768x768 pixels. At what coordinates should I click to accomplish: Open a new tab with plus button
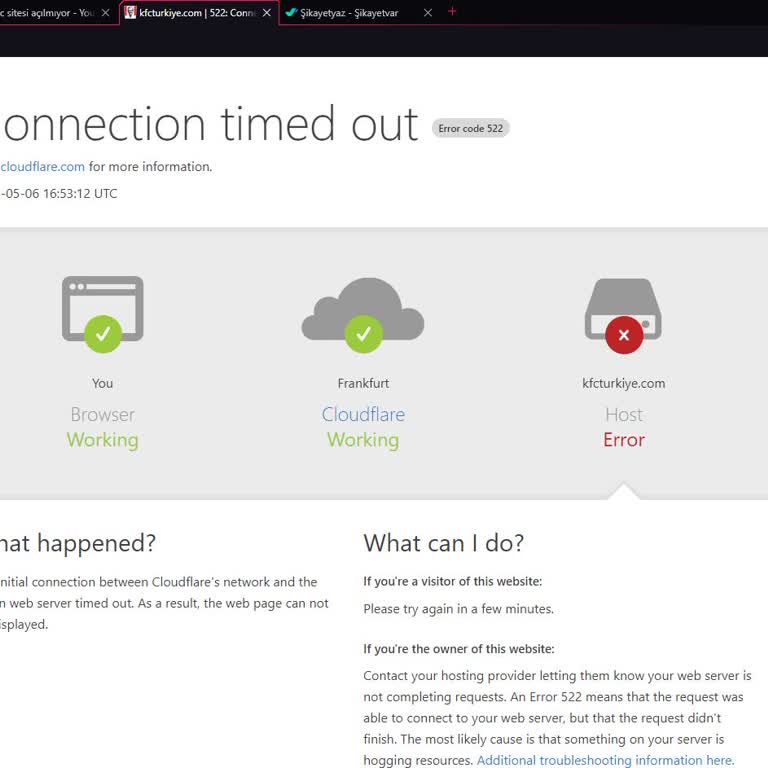452,11
